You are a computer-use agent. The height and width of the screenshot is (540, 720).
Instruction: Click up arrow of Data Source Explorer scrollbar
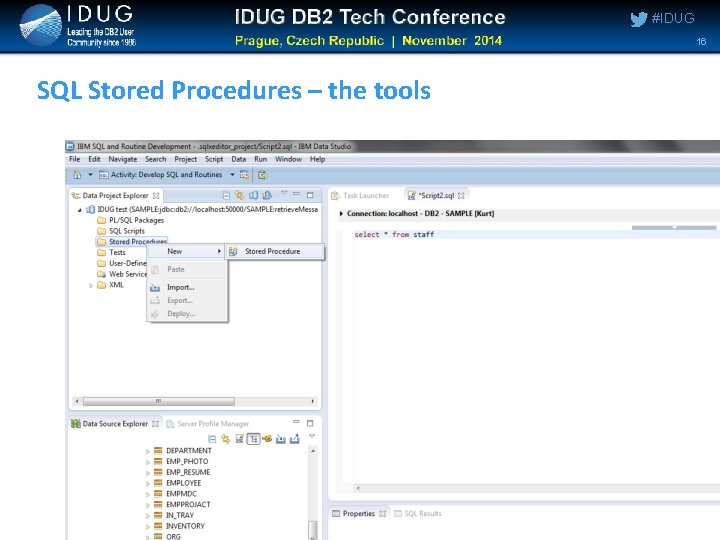[x=313, y=452]
